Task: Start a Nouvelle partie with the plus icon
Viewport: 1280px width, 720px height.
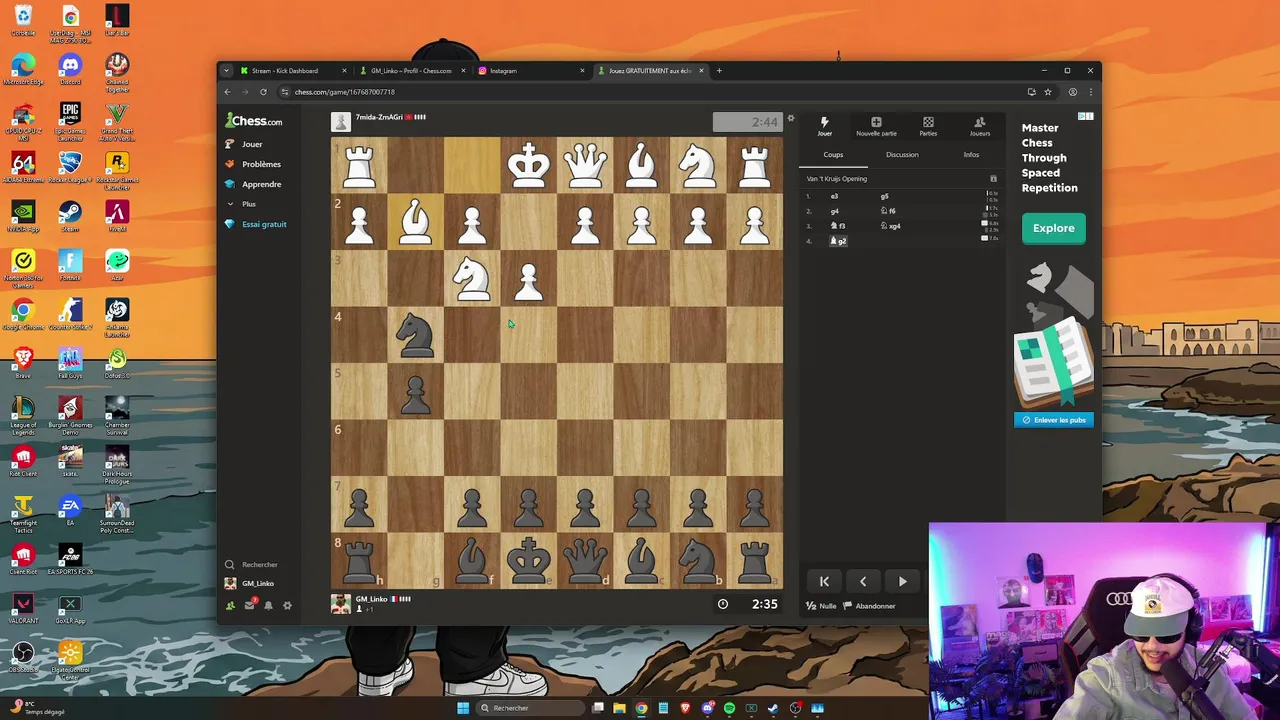Action: click(876, 125)
